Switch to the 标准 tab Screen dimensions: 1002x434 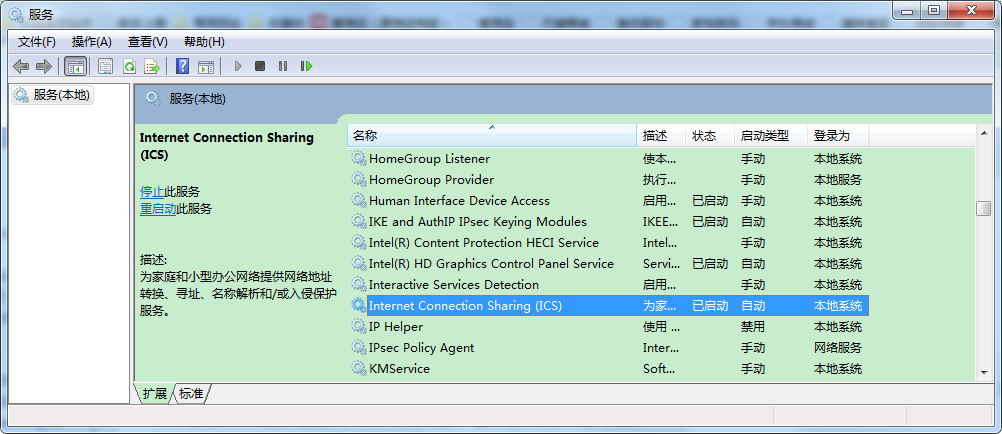pos(191,394)
